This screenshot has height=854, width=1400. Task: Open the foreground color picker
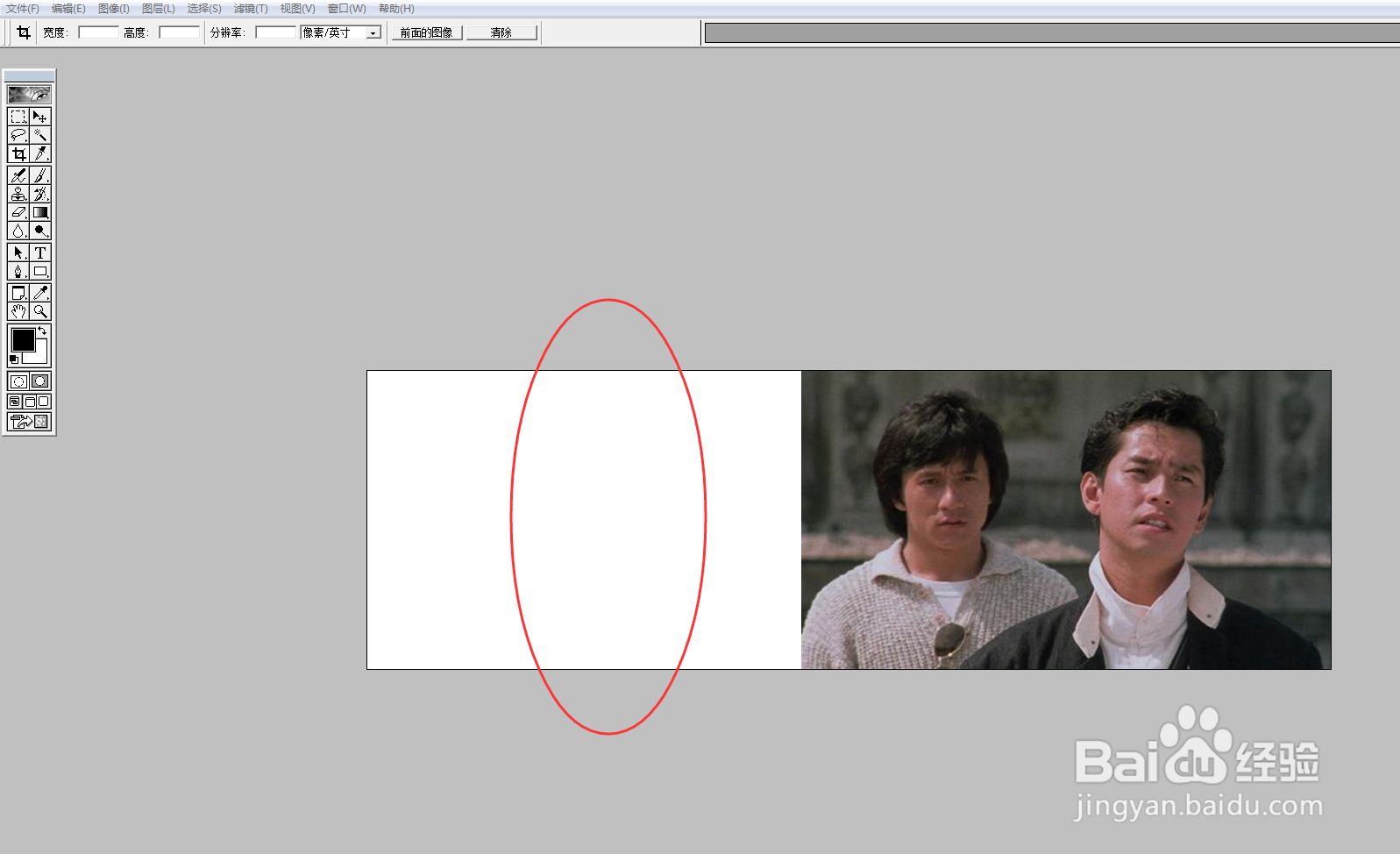tap(23, 339)
